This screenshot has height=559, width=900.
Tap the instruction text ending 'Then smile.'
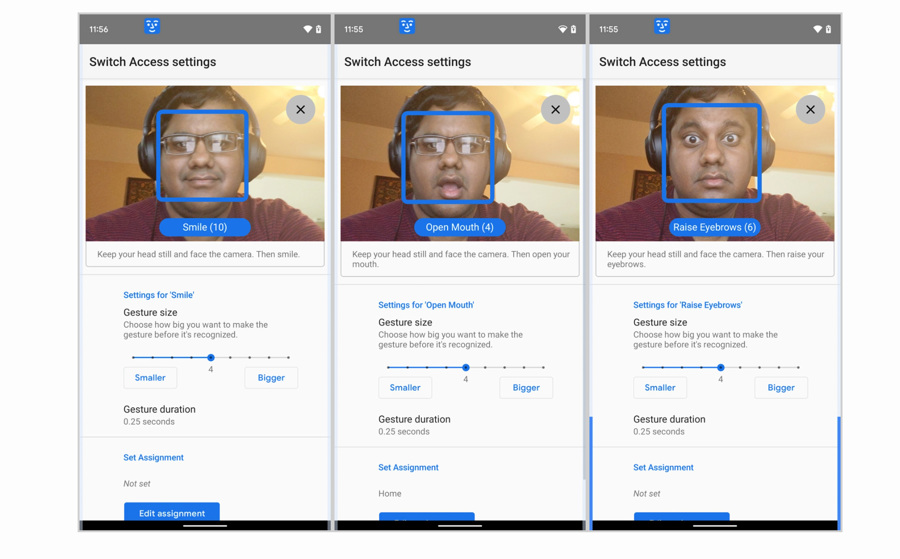[x=199, y=254]
